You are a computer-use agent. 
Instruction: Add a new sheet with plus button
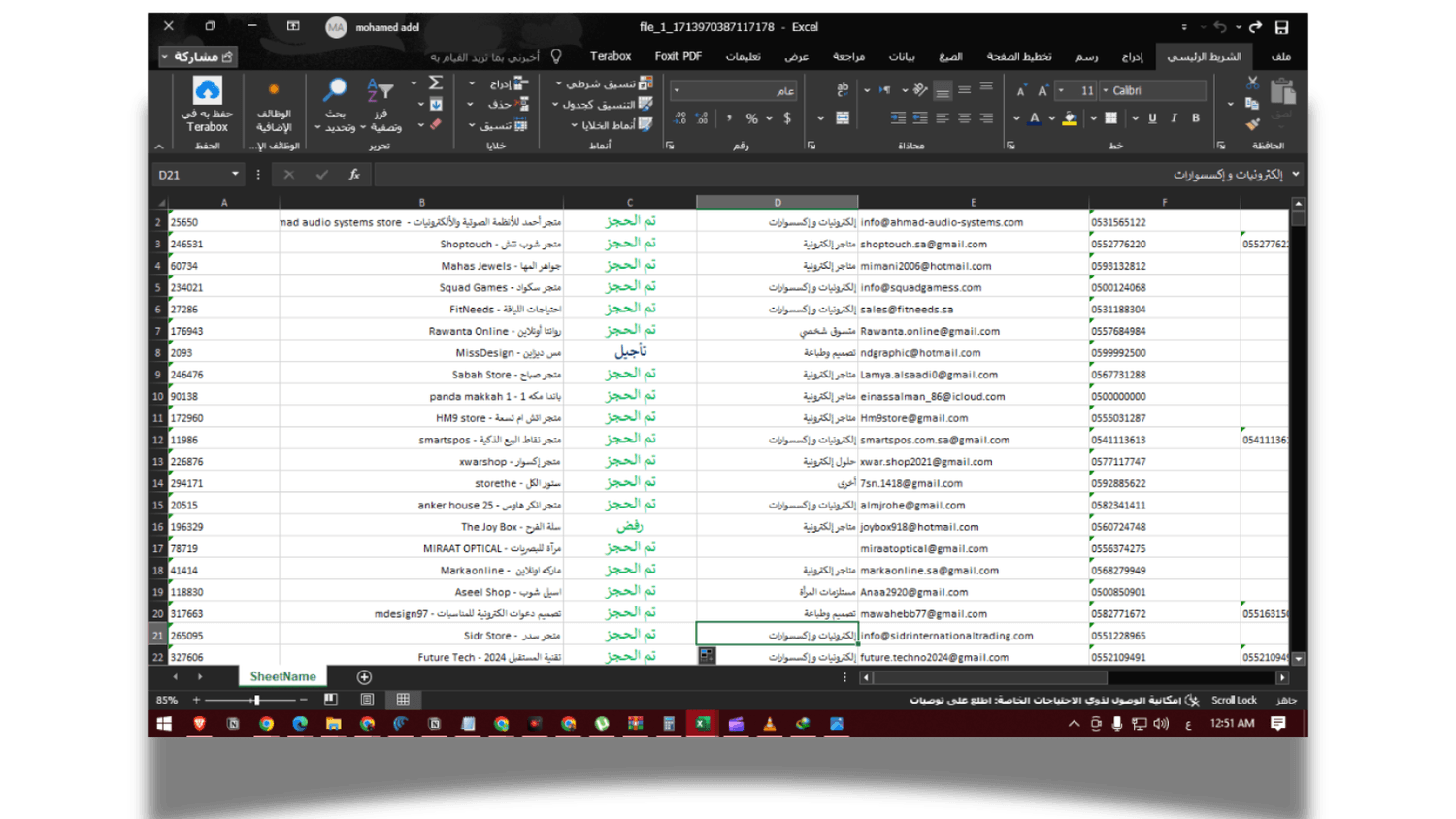click(364, 677)
